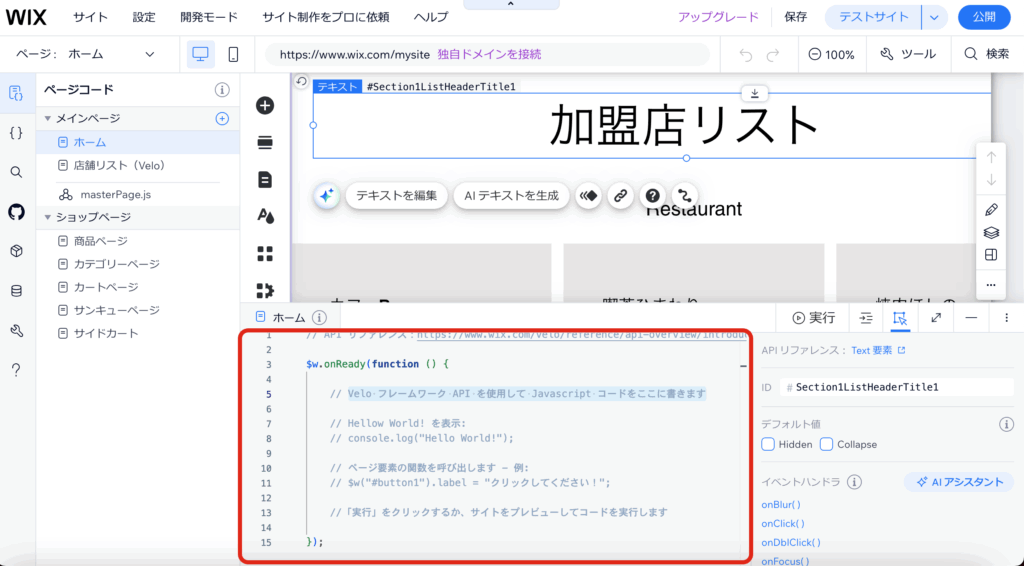Open the Site Design droplet icon

265,216
